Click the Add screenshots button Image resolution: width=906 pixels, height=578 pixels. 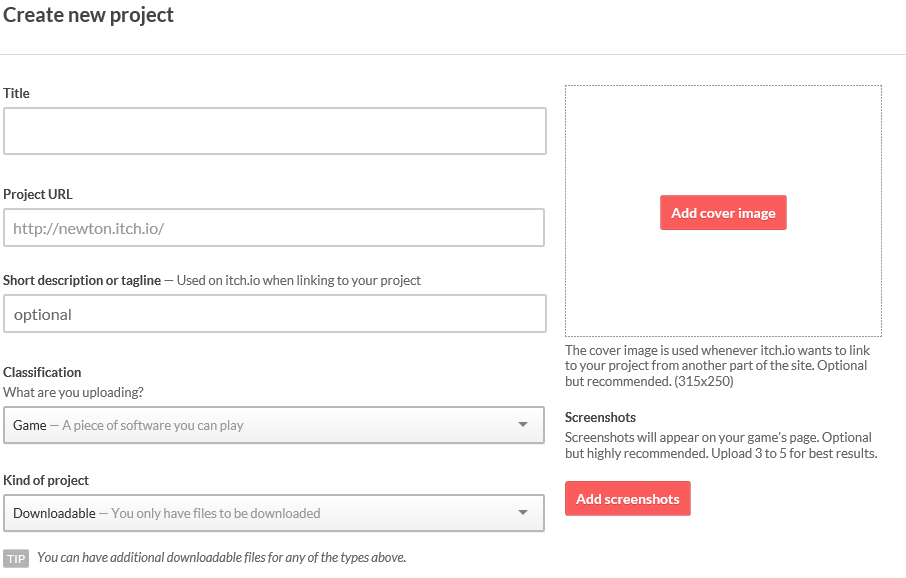point(627,498)
